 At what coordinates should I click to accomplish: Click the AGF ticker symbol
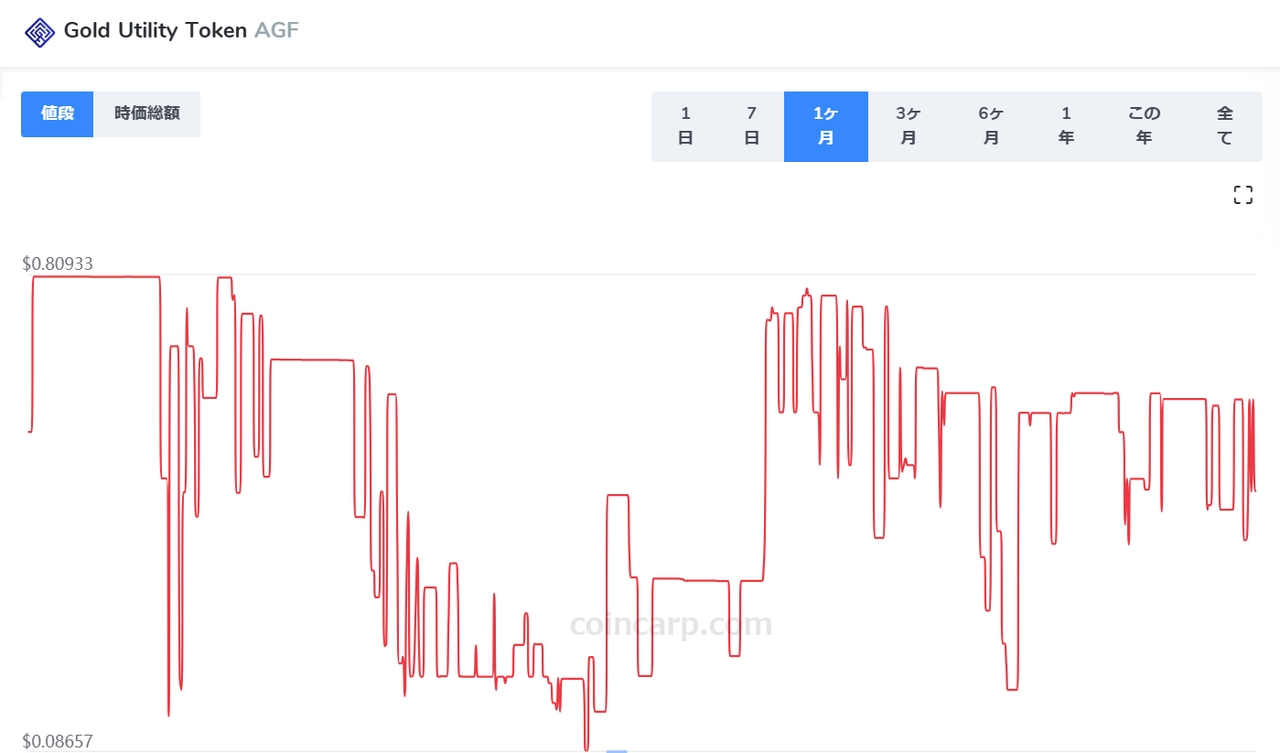(x=277, y=31)
